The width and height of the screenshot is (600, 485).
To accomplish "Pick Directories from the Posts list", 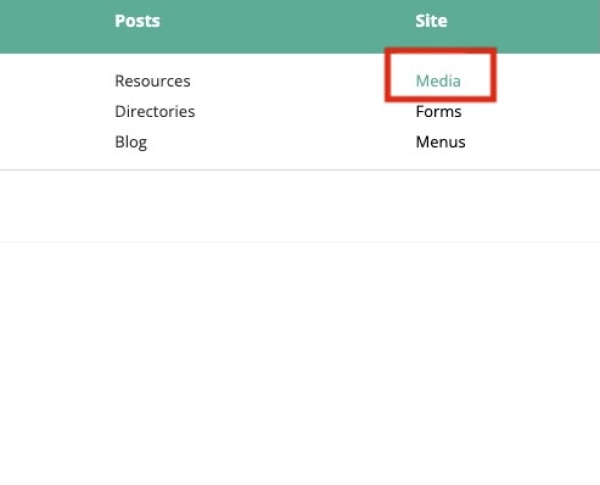I will 155,111.
